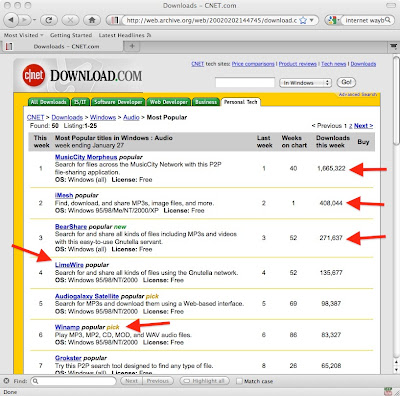Click the scrollbar down arrow
The height and width of the screenshot is (396, 400).
point(396,370)
